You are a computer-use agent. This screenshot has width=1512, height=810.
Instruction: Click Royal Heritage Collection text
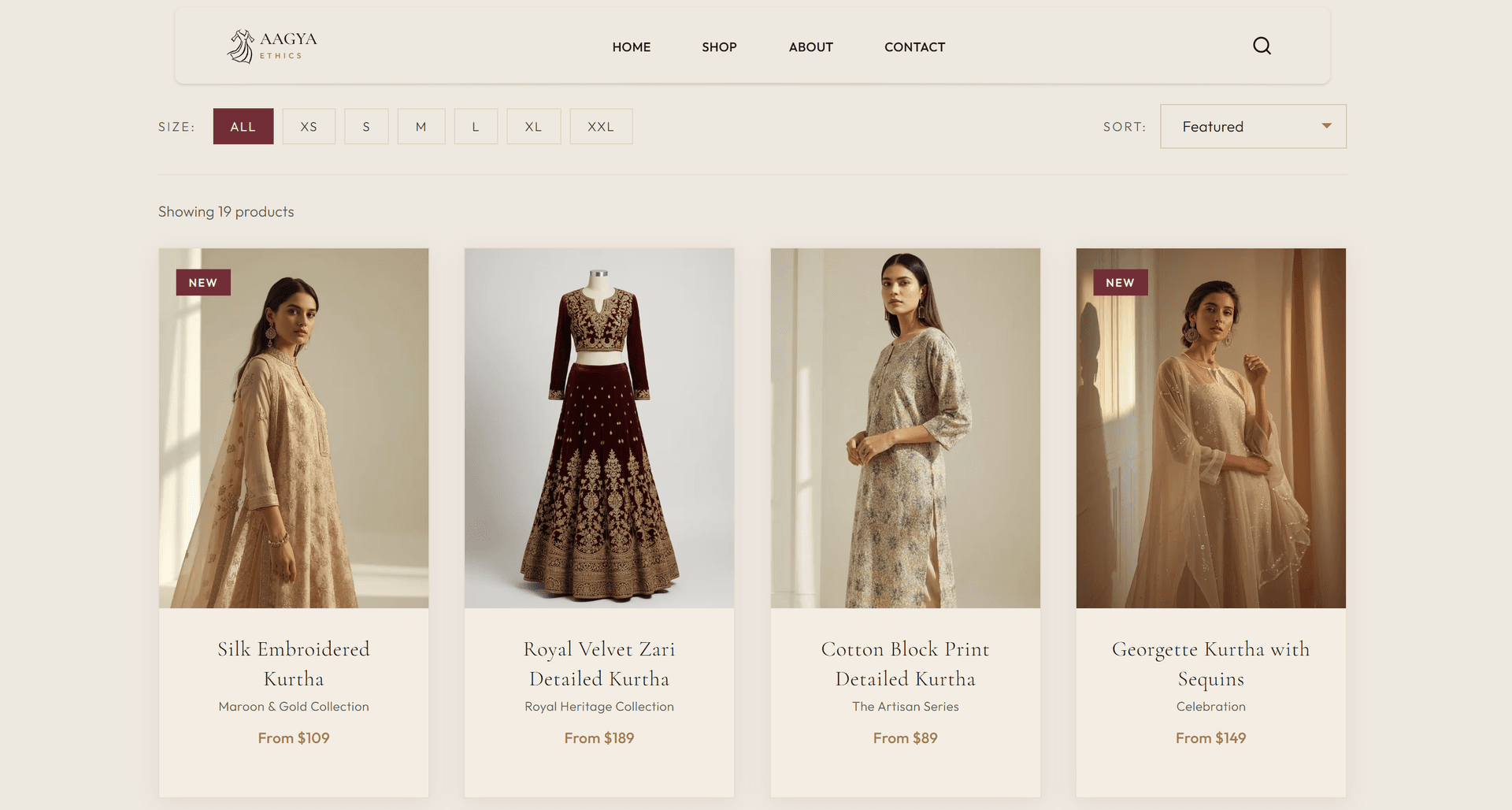599,707
